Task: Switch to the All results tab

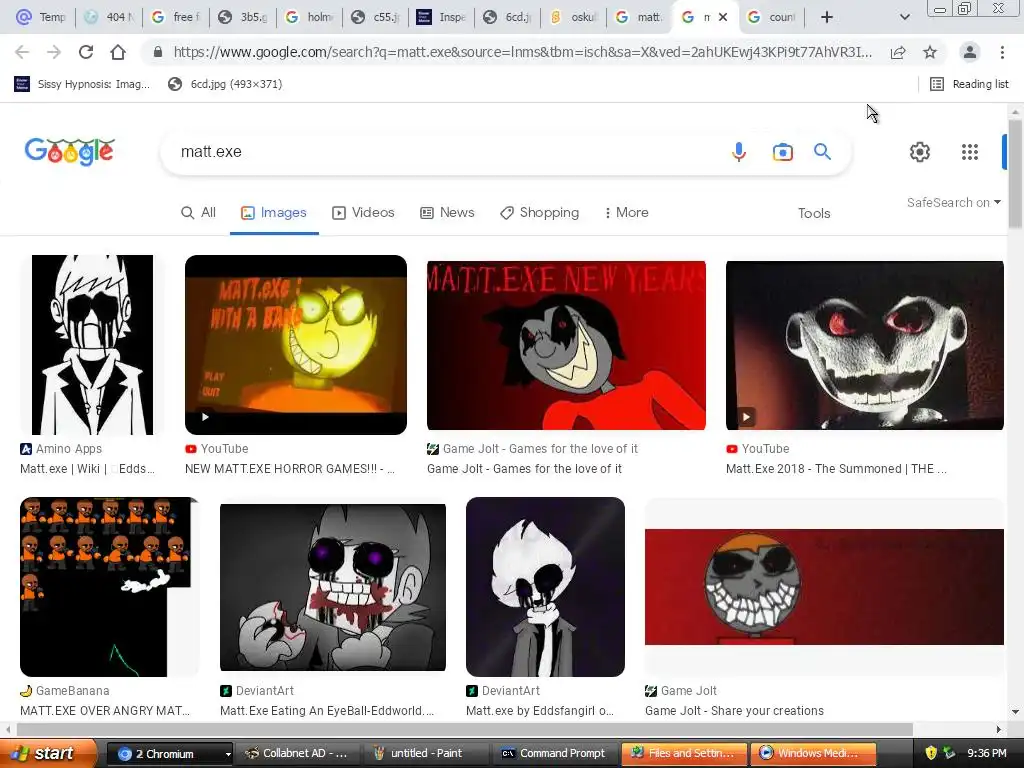Action: (199, 212)
